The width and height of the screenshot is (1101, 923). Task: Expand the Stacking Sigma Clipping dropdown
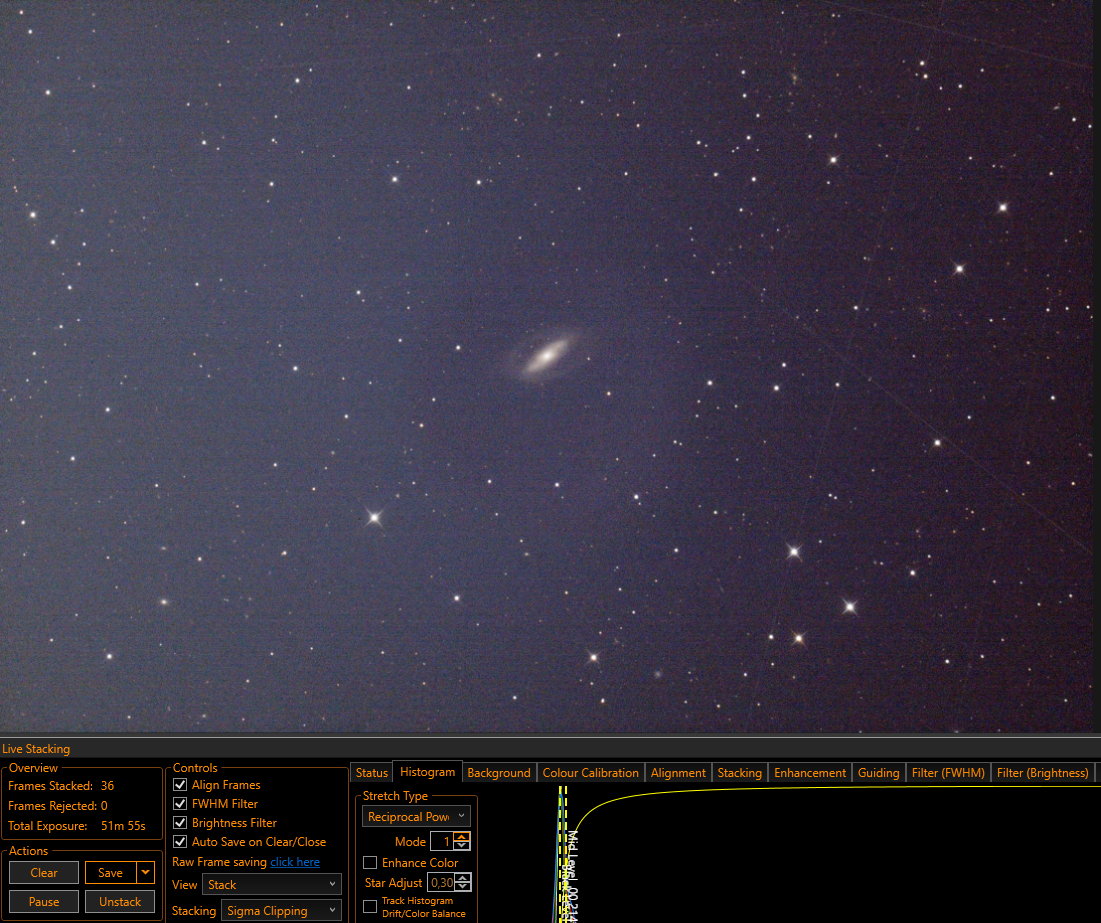(281, 910)
